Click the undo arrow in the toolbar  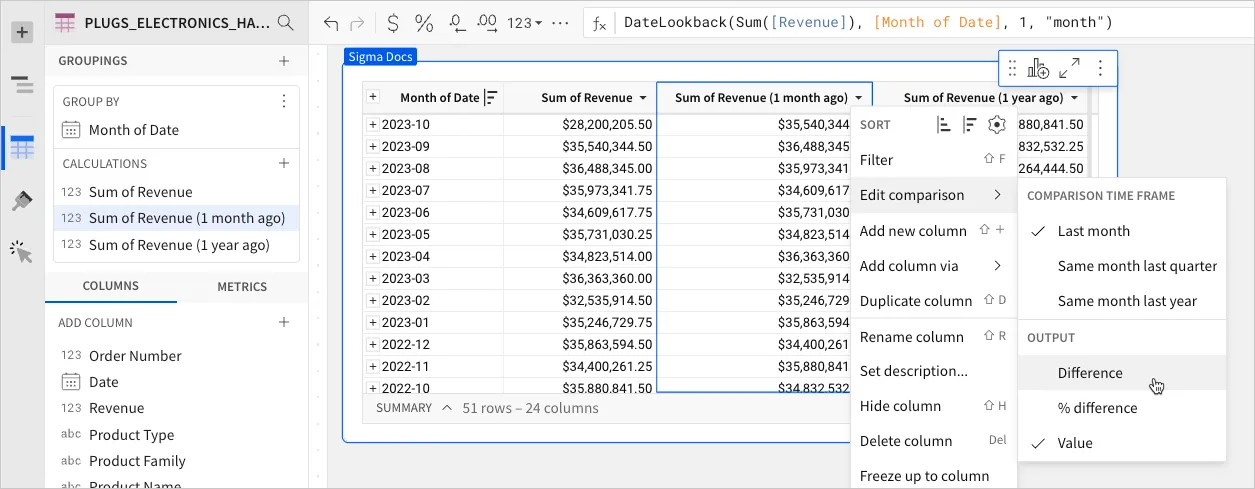click(x=331, y=23)
